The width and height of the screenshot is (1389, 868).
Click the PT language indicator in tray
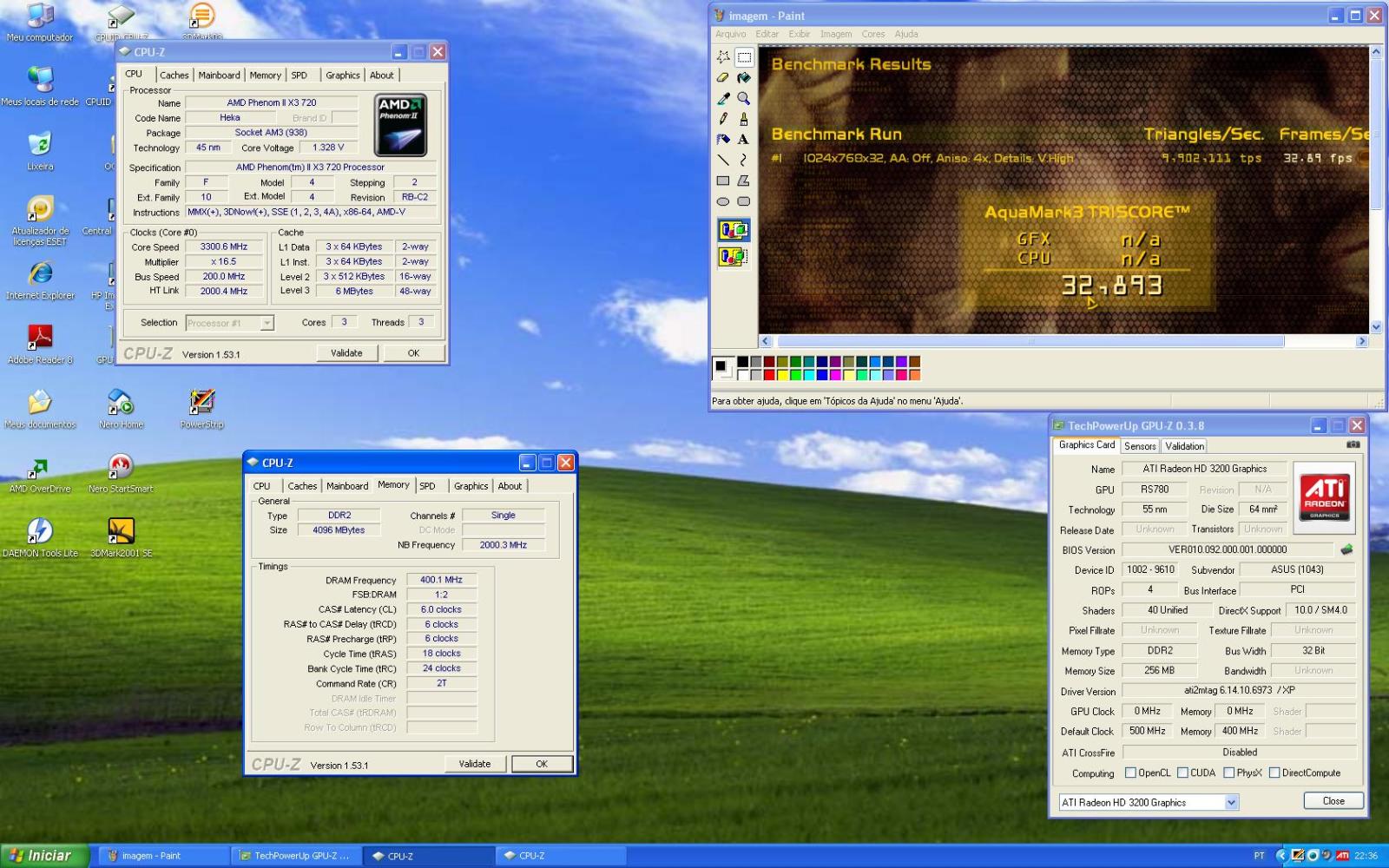[1259, 856]
